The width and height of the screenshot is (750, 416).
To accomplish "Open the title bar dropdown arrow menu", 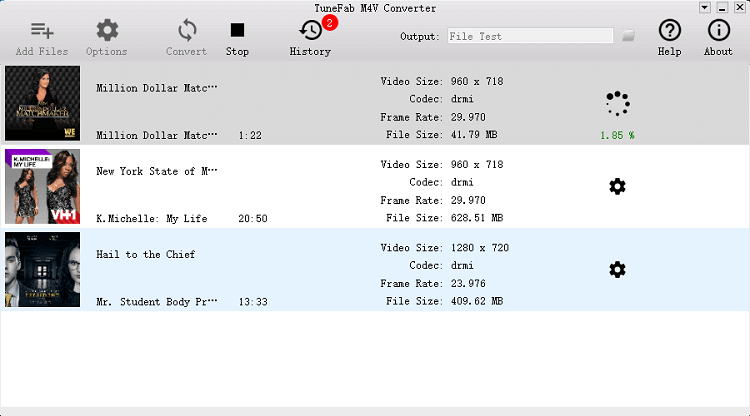I will pyautogui.click(x=705, y=8).
